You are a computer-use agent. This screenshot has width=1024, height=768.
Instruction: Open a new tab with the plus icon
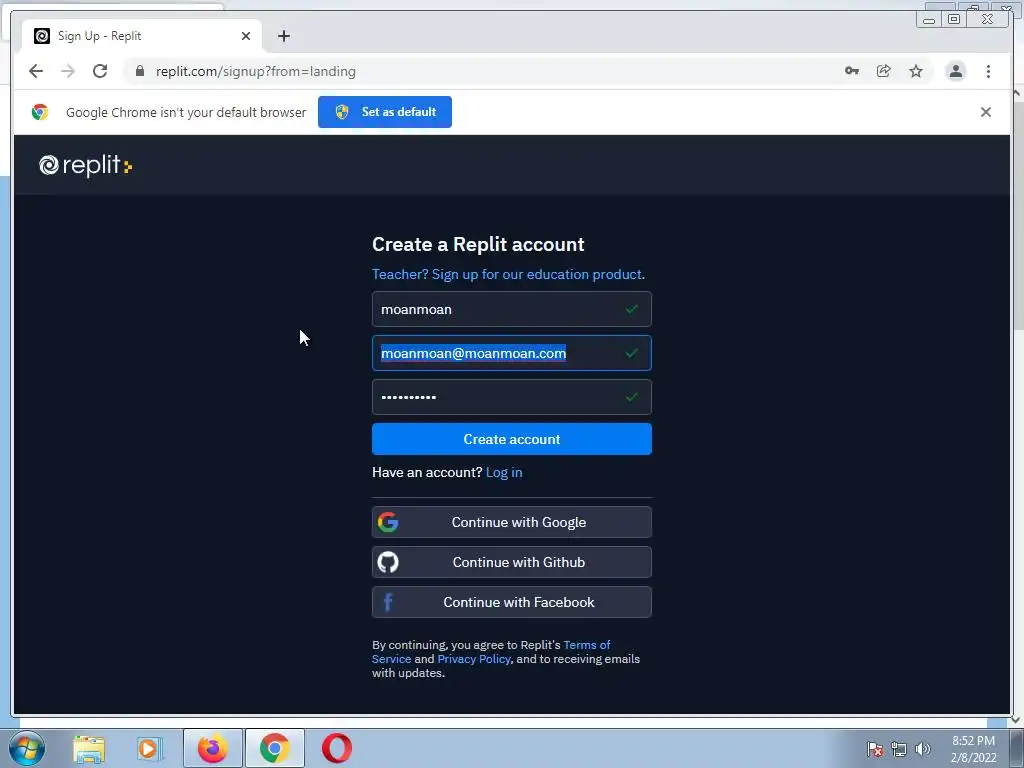[283, 36]
